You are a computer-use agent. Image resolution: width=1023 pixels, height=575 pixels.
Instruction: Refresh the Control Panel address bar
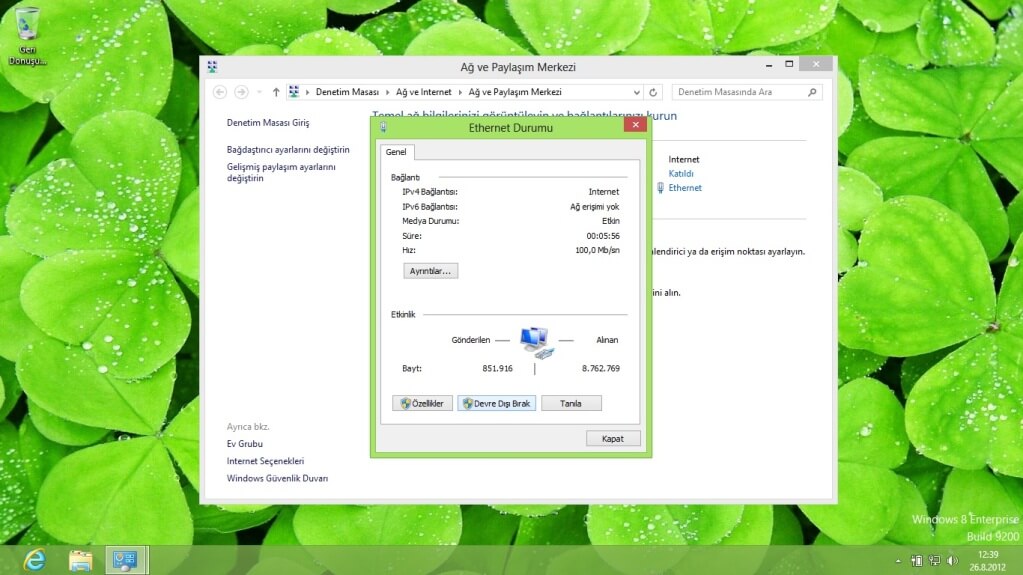[x=653, y=92]
